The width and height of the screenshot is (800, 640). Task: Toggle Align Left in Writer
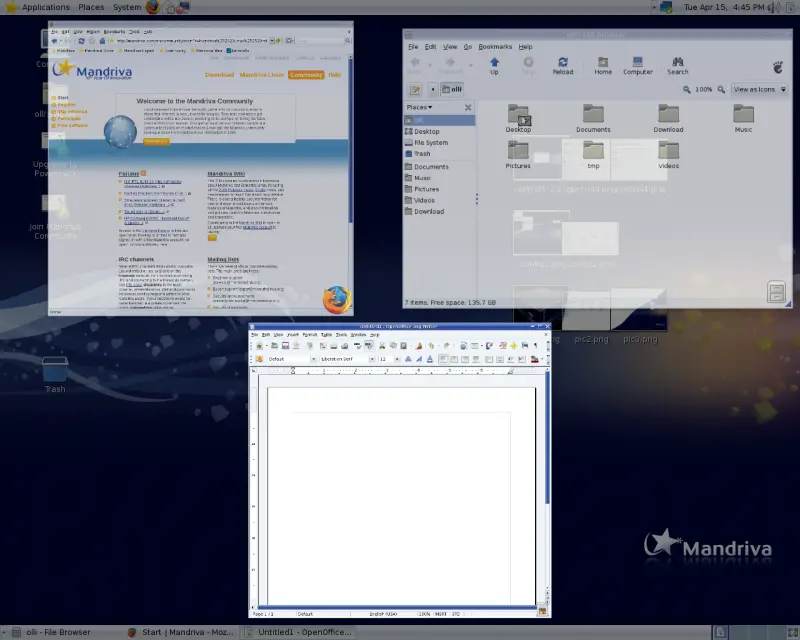click(443, 359)
